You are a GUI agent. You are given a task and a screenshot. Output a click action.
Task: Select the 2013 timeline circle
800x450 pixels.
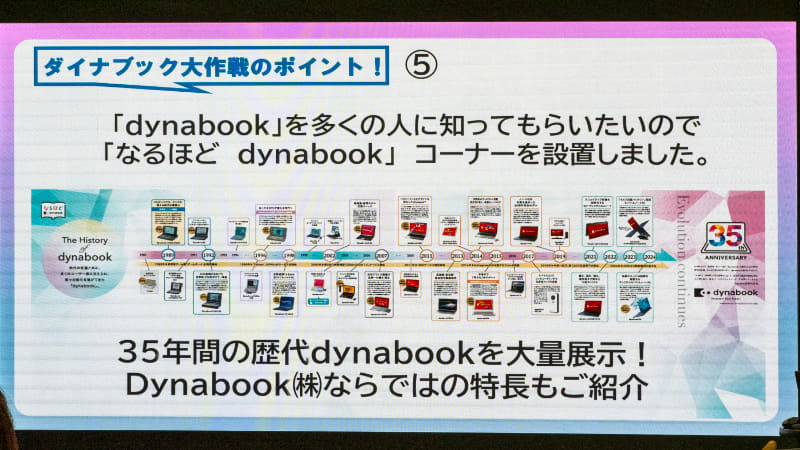(x=458, y=255)
